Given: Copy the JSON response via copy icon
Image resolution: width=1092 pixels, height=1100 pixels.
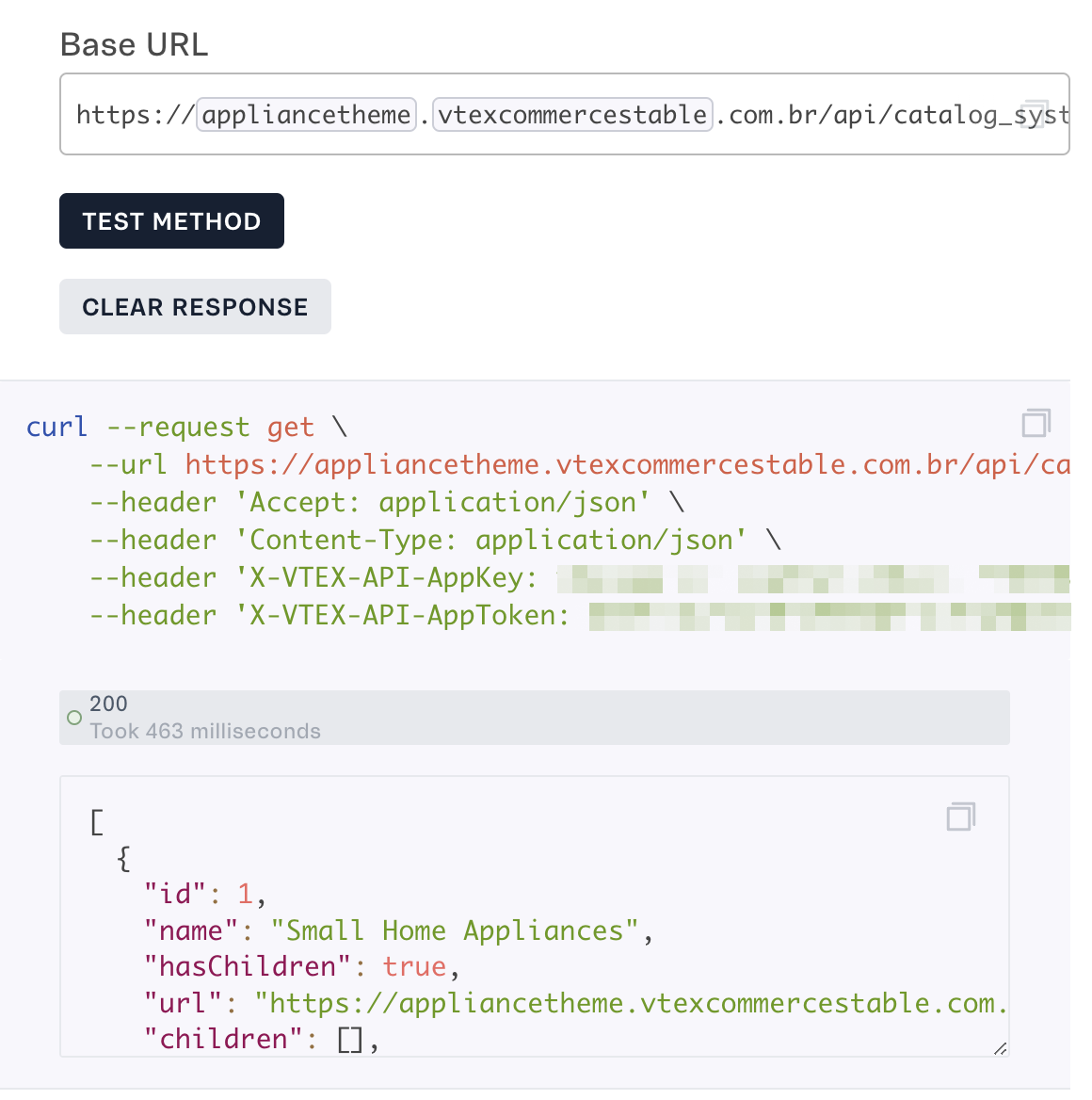Looking at the screenshot, I should 961,817.
